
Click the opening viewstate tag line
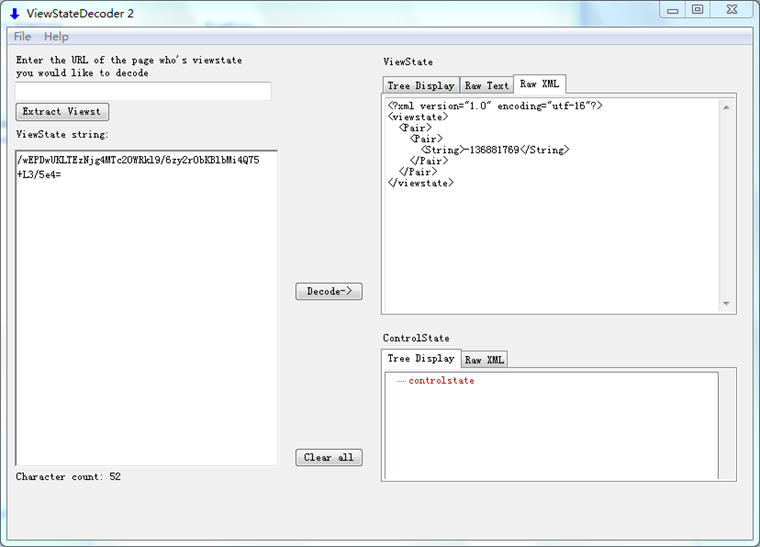[418, 117]
